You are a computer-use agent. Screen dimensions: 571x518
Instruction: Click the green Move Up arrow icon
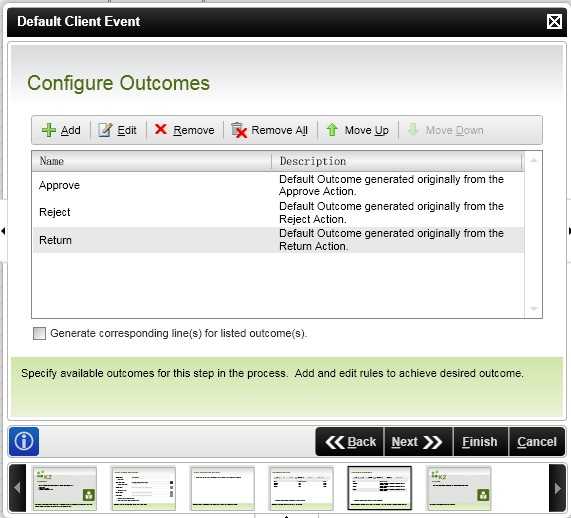(332, 130)
